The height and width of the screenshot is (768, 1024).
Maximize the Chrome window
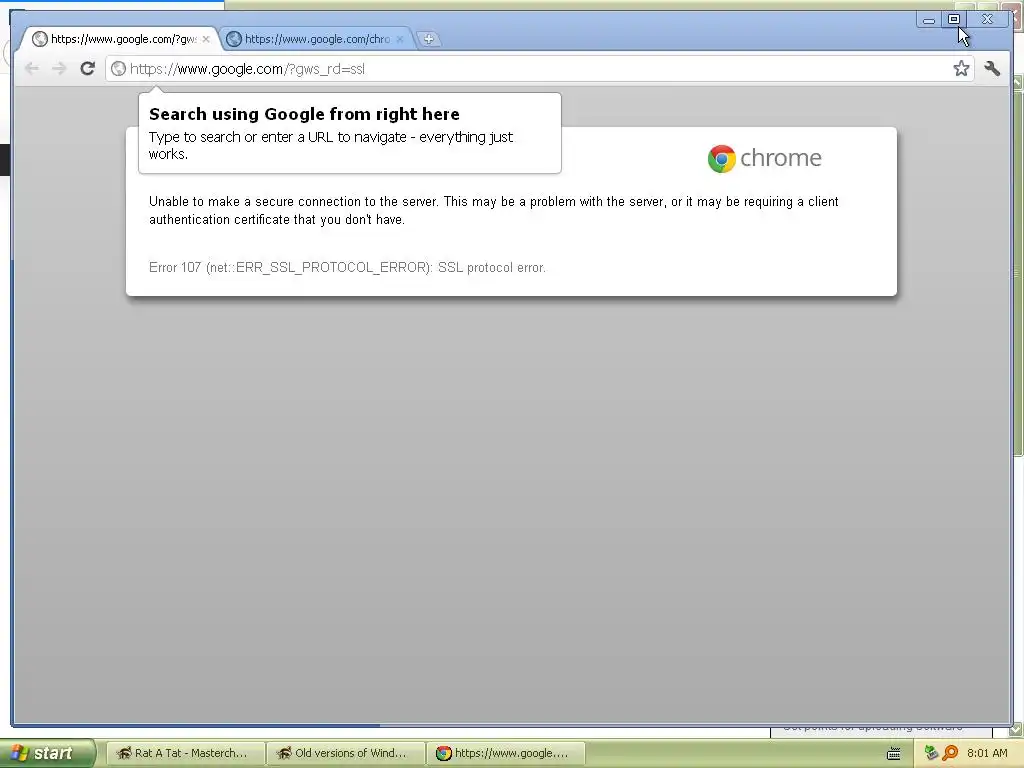(x=954, y=20)
